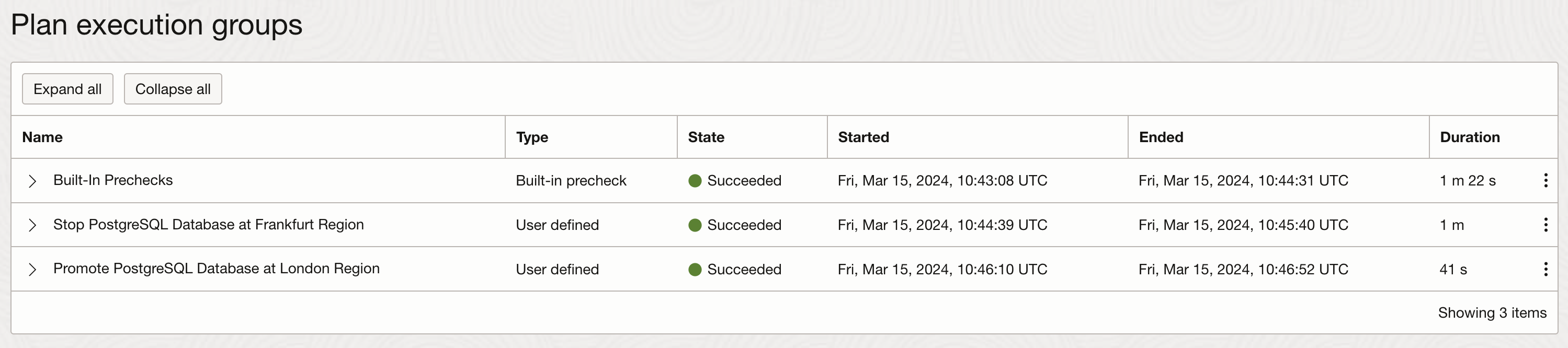Click green Succeeded dot in London row
The image size is (1568, 348).
click(695, 270)
